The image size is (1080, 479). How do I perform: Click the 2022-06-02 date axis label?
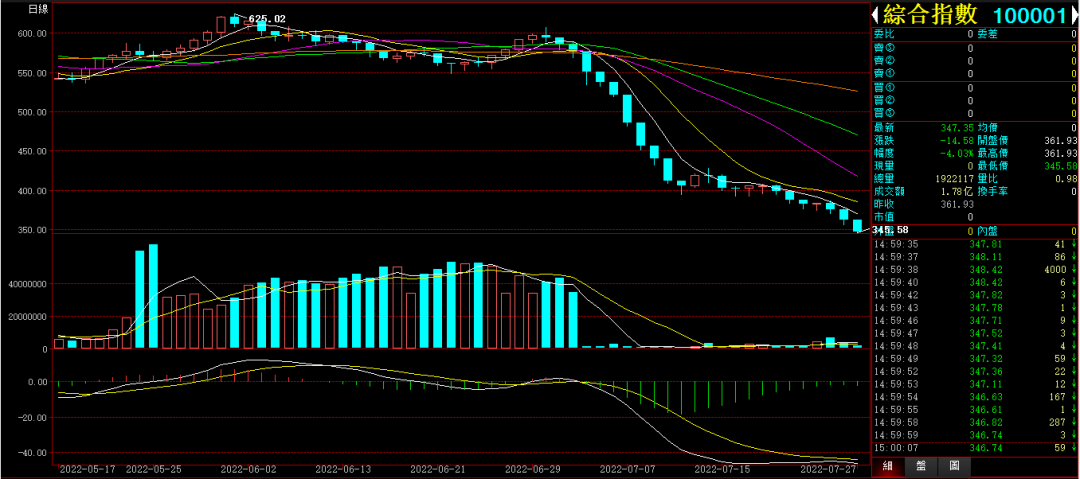[x=248, y=469]
